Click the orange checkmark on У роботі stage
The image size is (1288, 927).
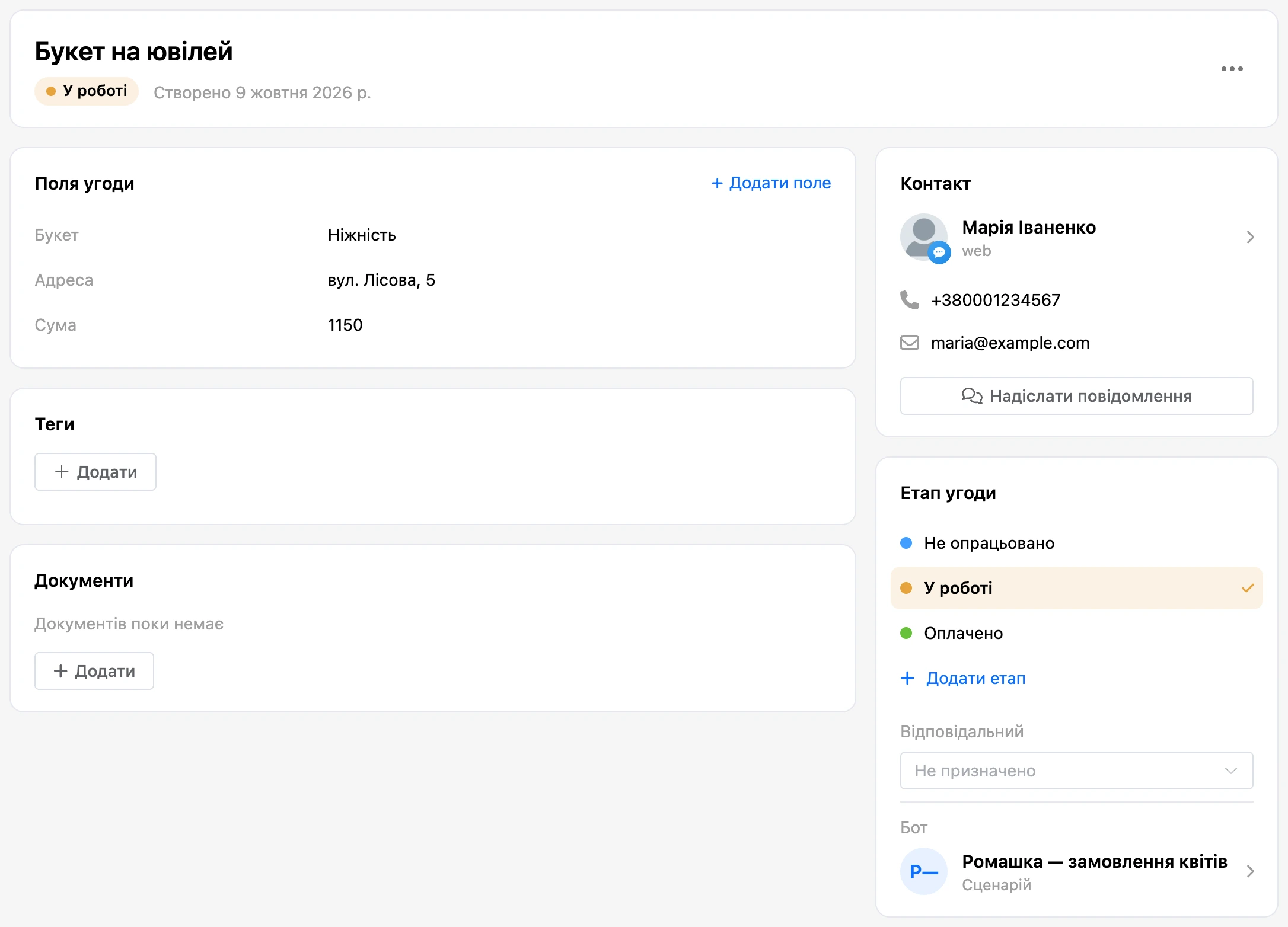click(1248, 588)
